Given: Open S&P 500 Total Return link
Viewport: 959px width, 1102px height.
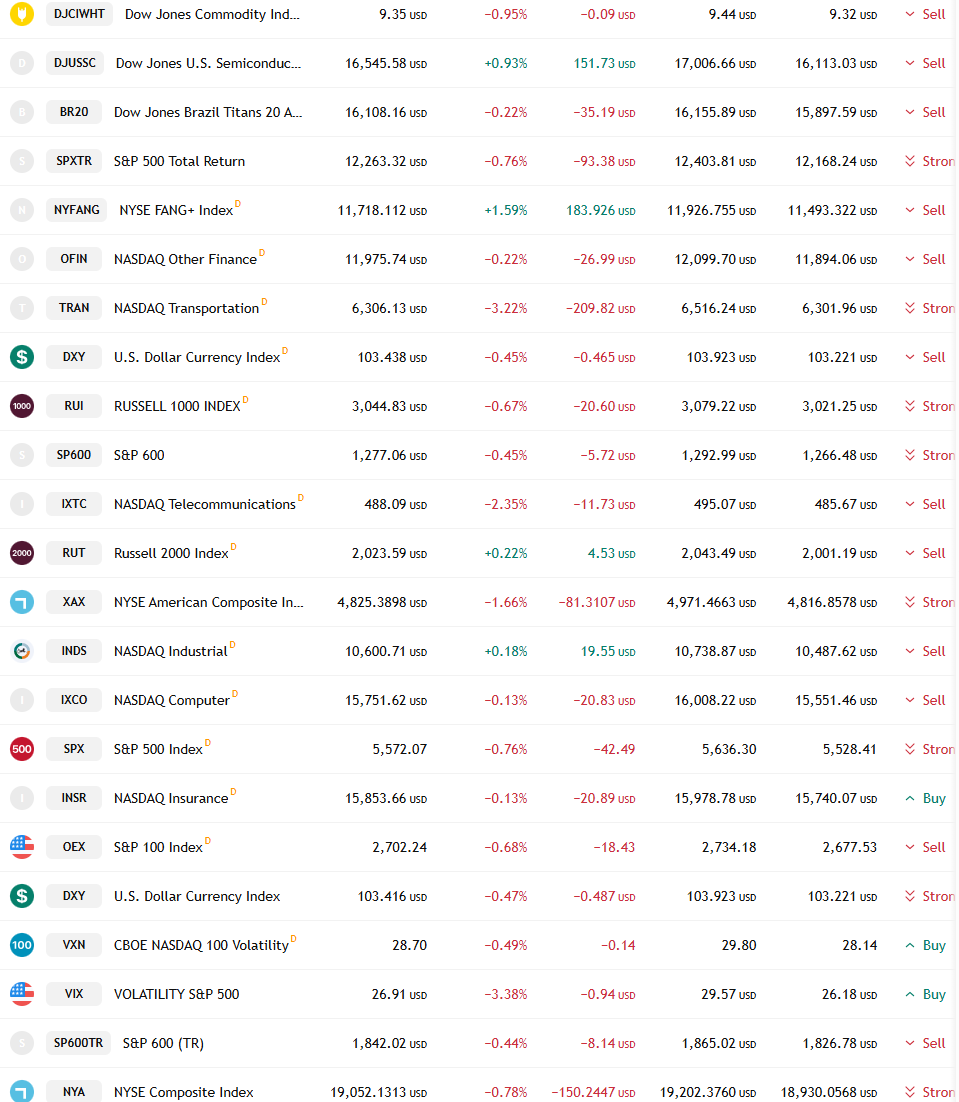Looking at the screenshot, I should pyautogui.click(x=179, y=161).
